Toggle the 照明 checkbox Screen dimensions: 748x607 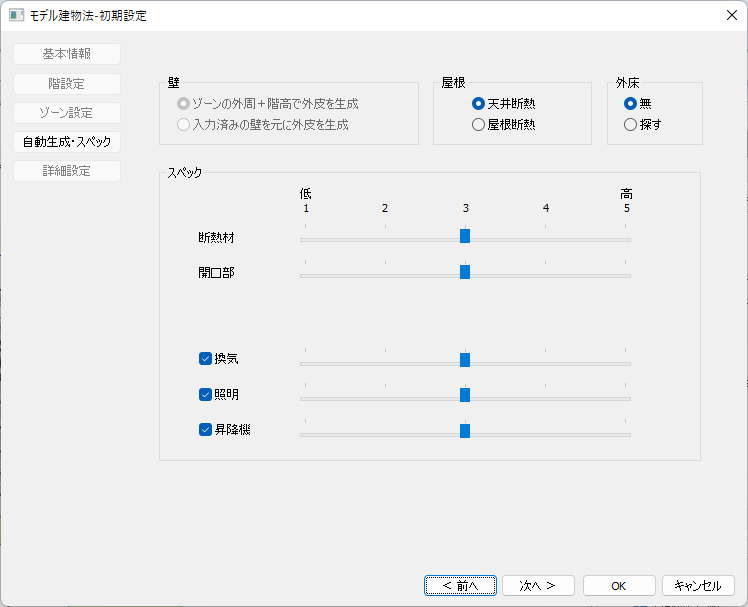coord(206,394)
